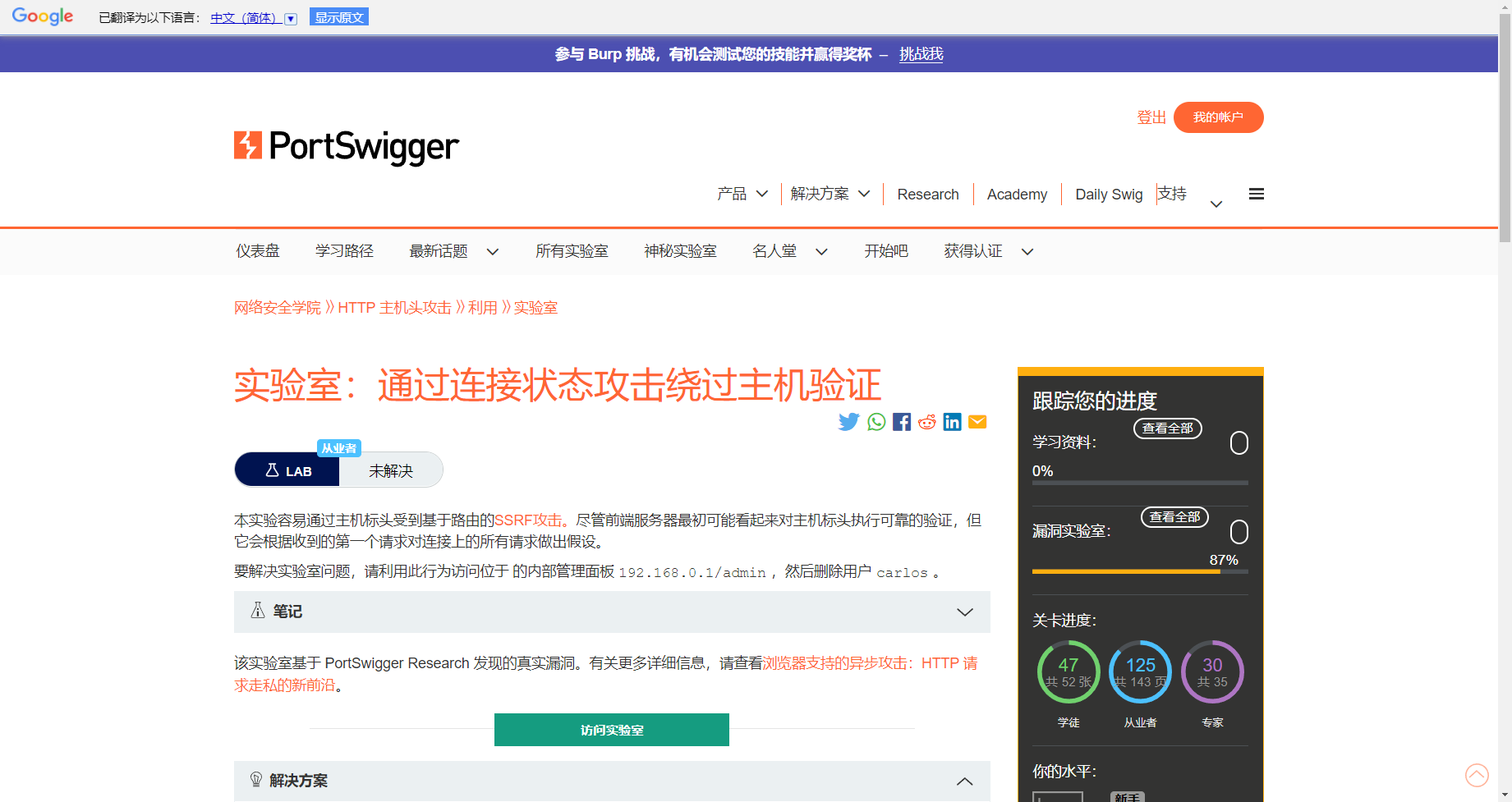
Task: Switch to the 未解决 lab status tab
Action: coord(390,470)
